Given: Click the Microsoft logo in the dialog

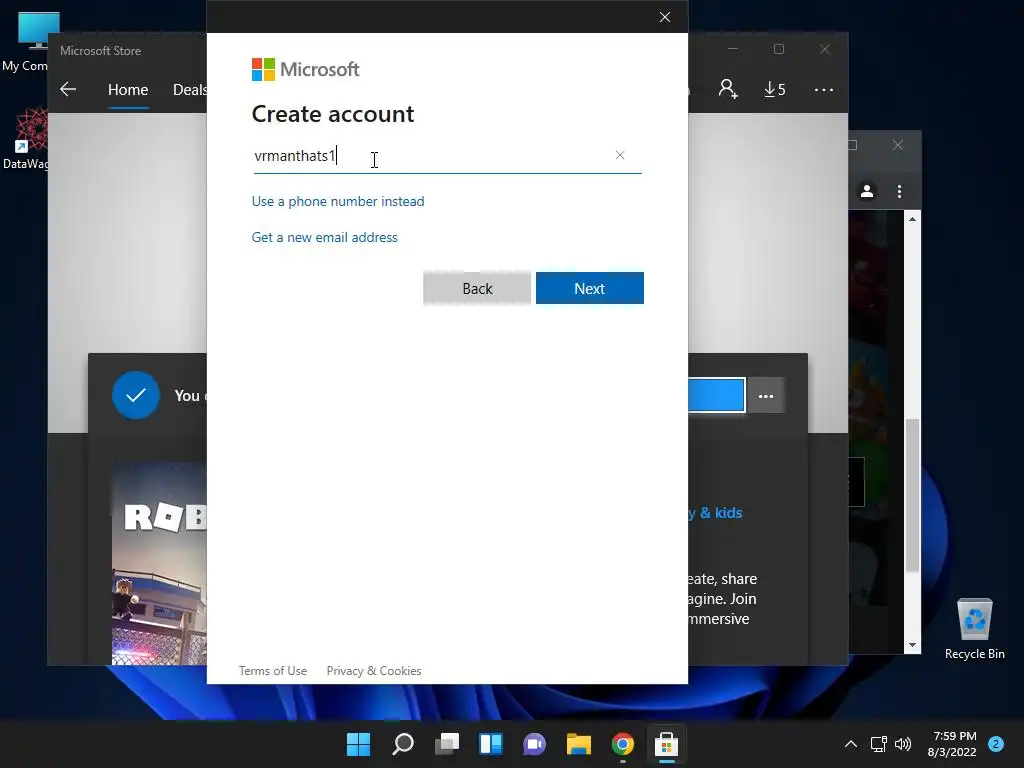Looking at the screenshot, I should pos(305,69).
